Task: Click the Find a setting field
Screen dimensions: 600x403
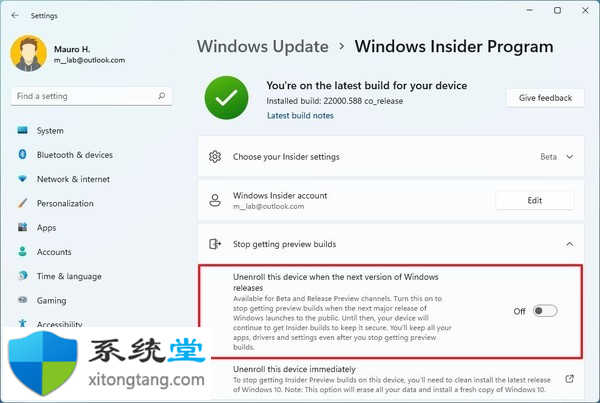Action: (91, 96)
